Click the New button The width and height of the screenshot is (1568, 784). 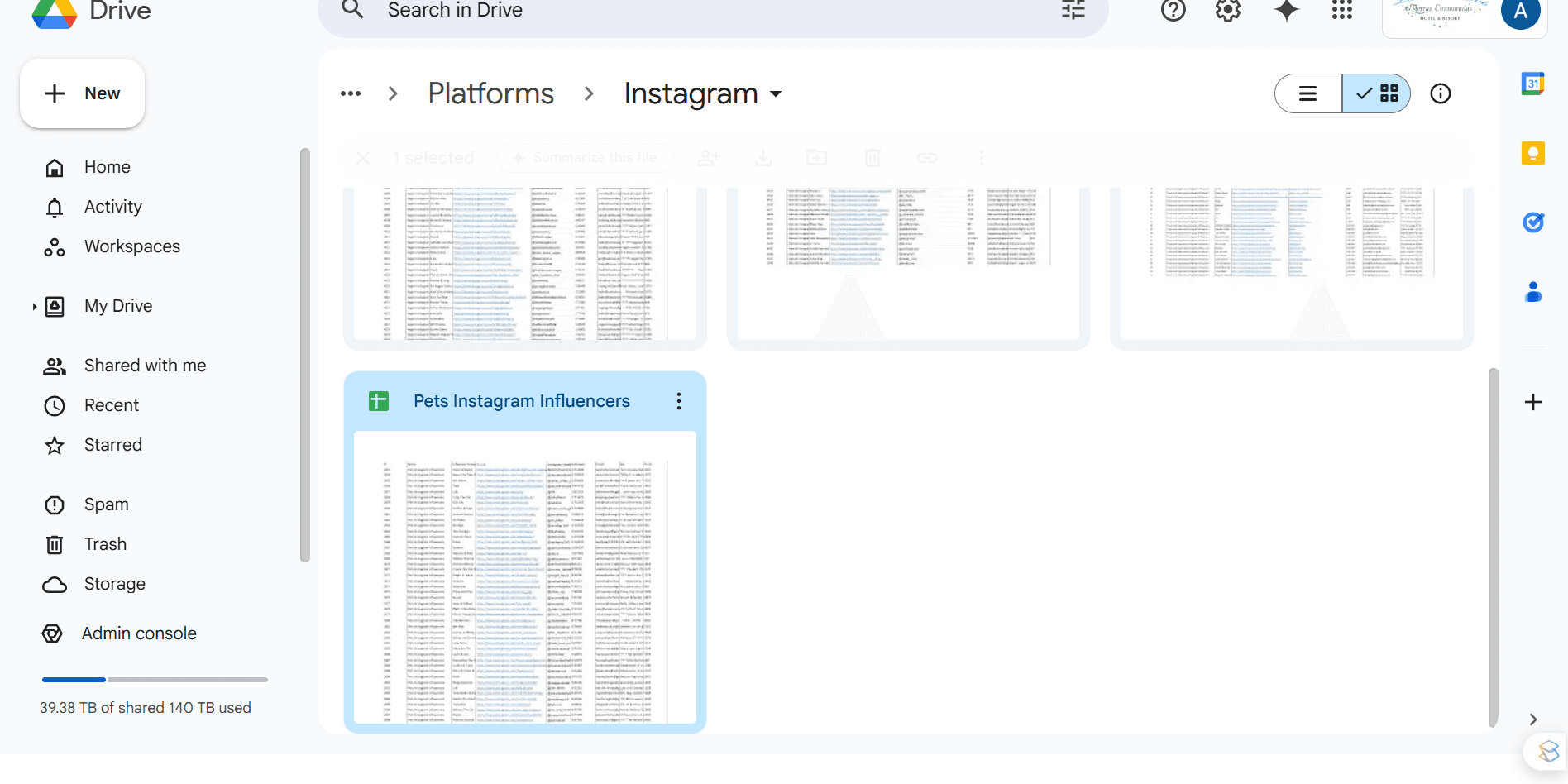point(82,93)
